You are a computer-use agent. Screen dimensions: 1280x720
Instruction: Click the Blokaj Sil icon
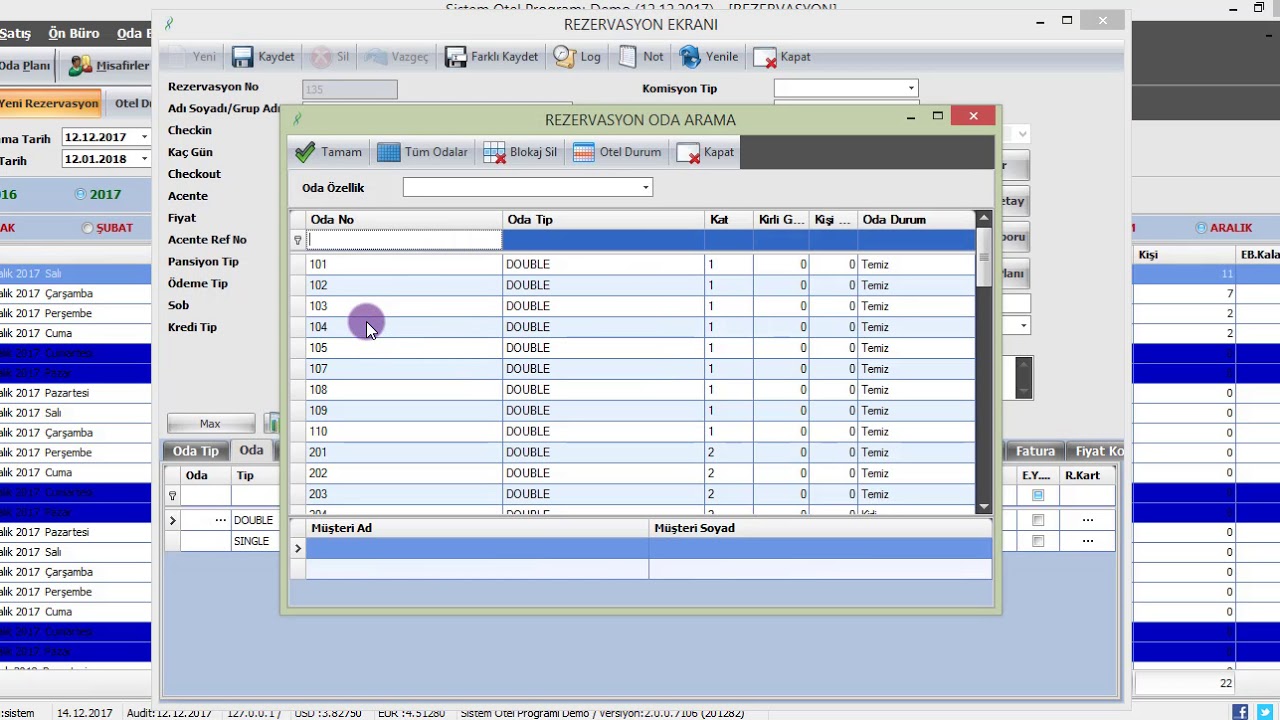pos(494,152)
